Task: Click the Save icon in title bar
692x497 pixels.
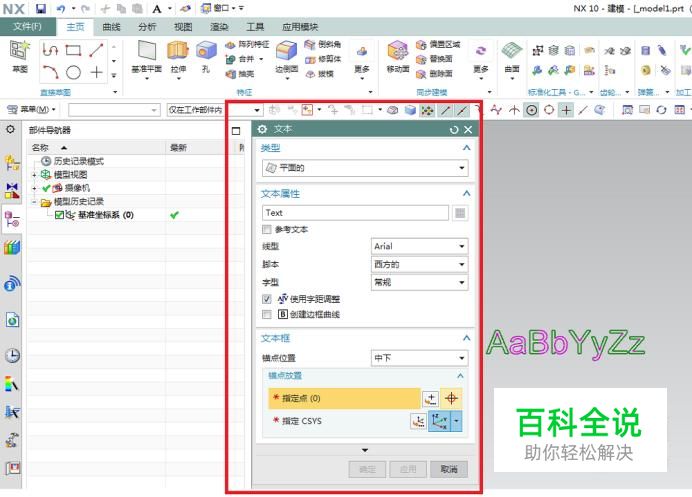Action: (41, 8)
